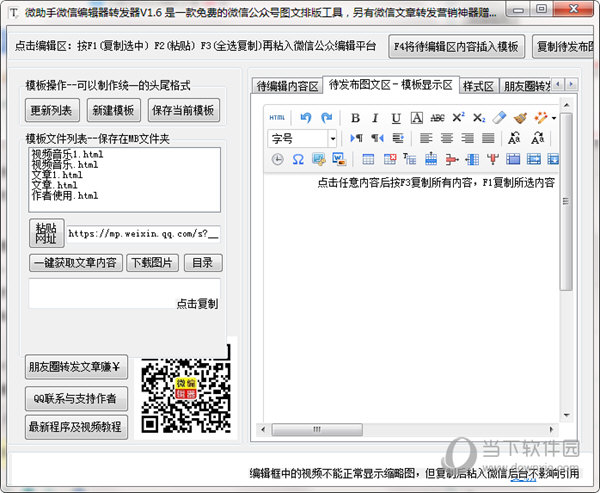Click the 更新列表 button
This screenshot has height=493, width=600.
tap(52, 111)
